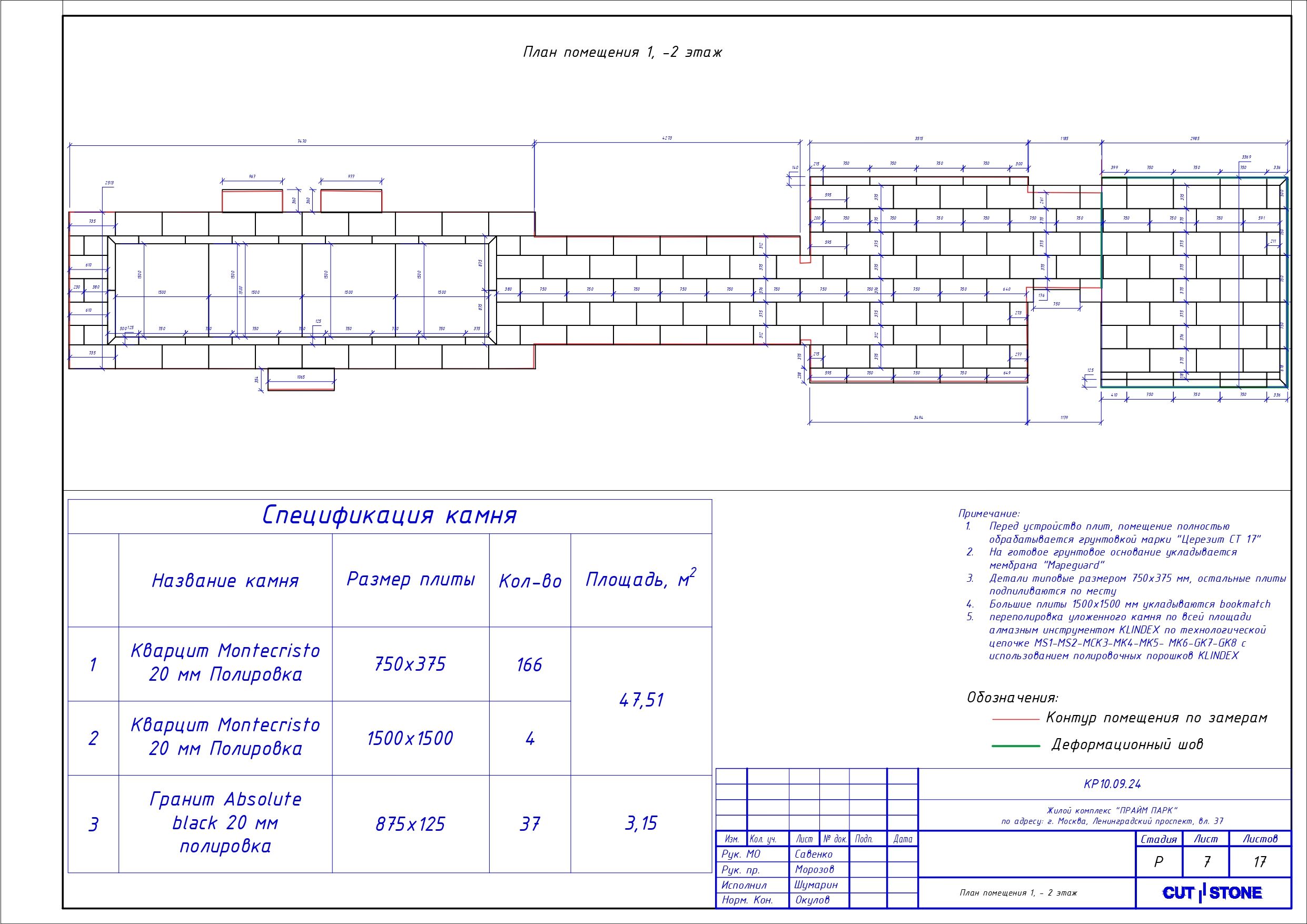1307x924 pixels.
Task: Click the 'Изм.' column header in the stamp
Action: (x=731, y=839)
